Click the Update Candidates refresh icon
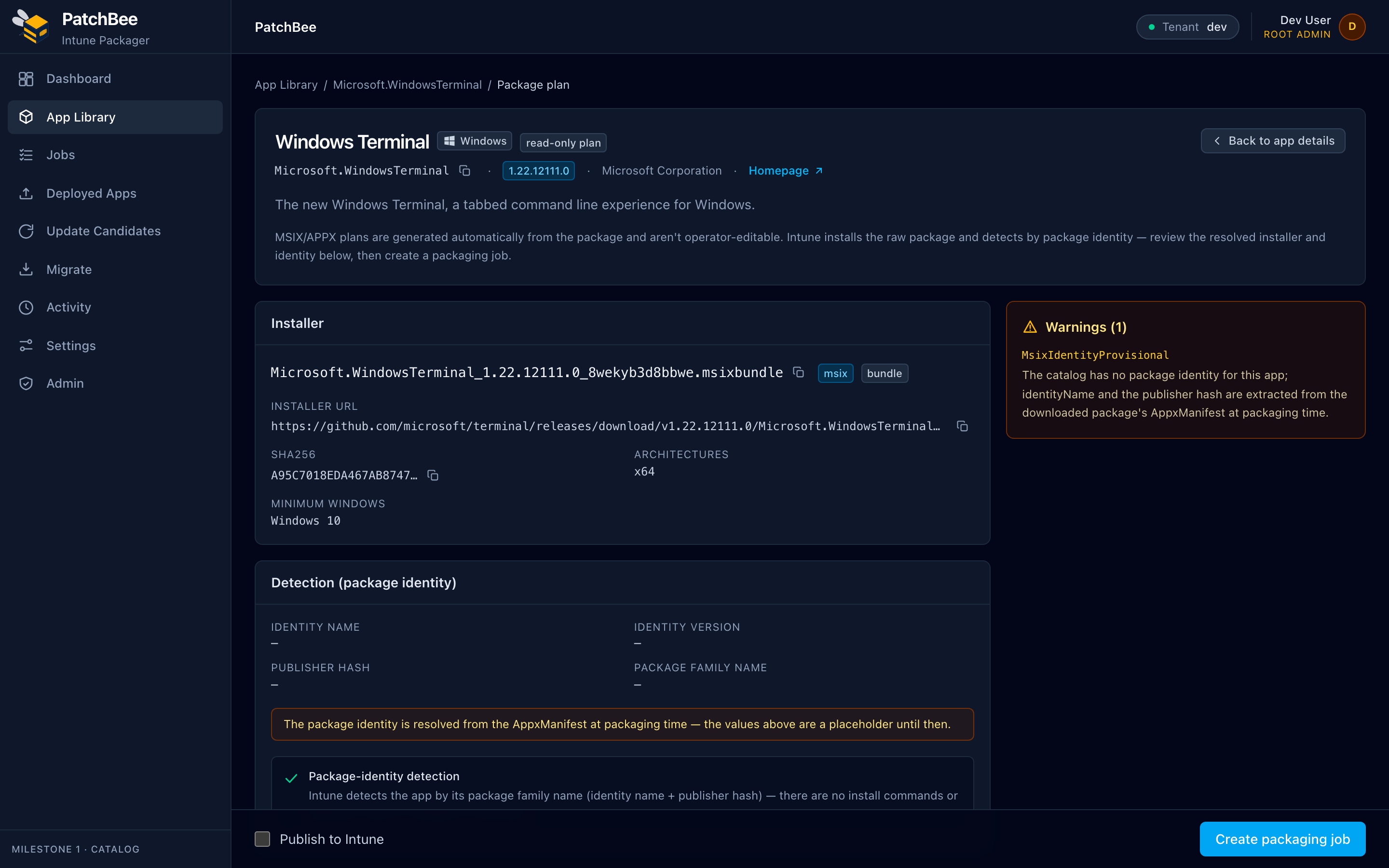 pos(26,231)
